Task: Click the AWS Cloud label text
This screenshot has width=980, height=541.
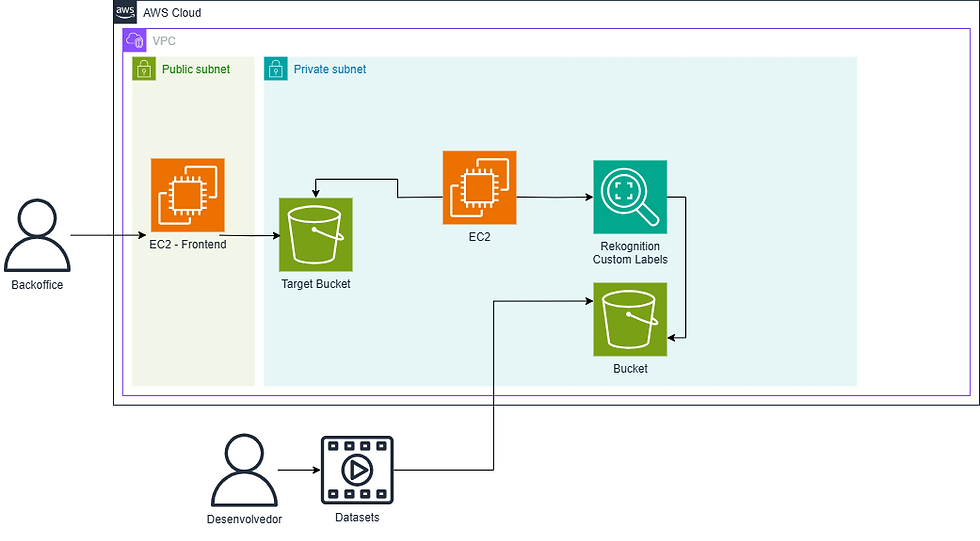Action: coord(172,12)
